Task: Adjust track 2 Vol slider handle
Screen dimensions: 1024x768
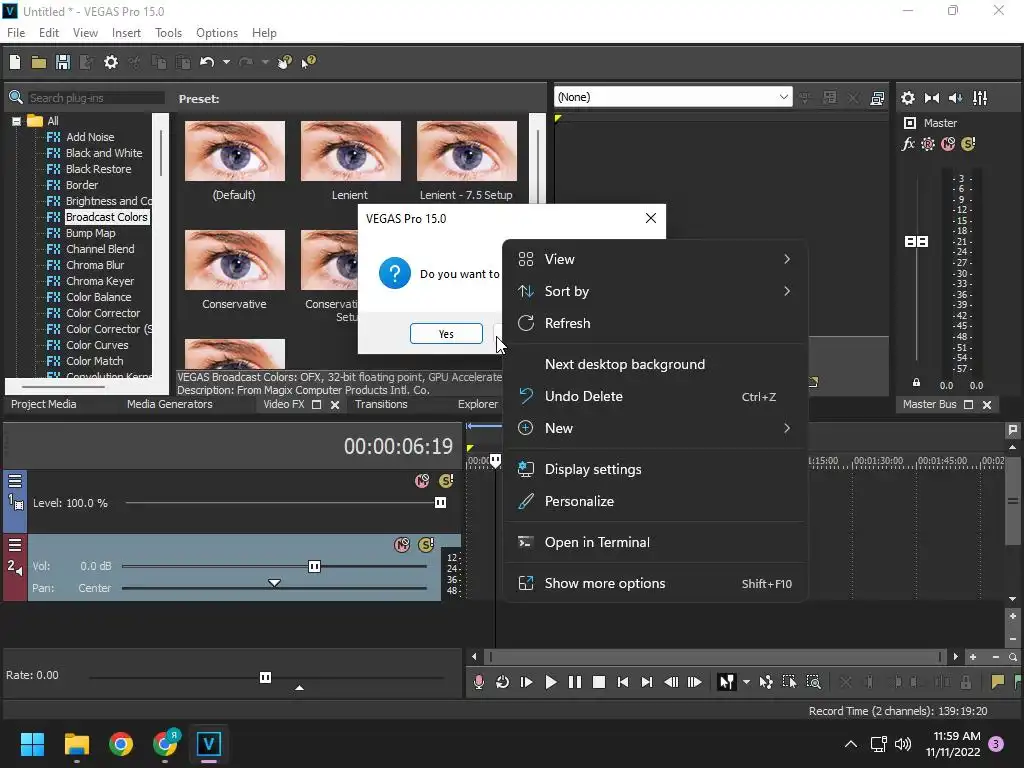Action: click(314, 566)
